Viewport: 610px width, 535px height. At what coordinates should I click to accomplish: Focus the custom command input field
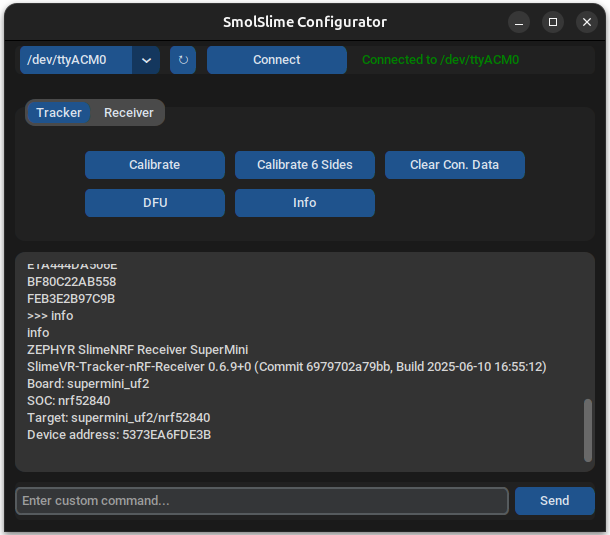point(262,501)
